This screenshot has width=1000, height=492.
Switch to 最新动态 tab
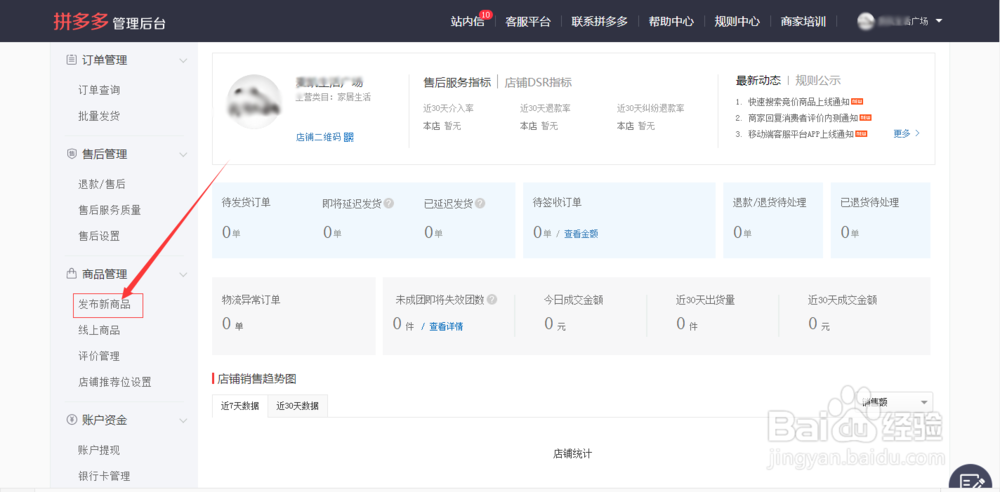tap(758, 80)
